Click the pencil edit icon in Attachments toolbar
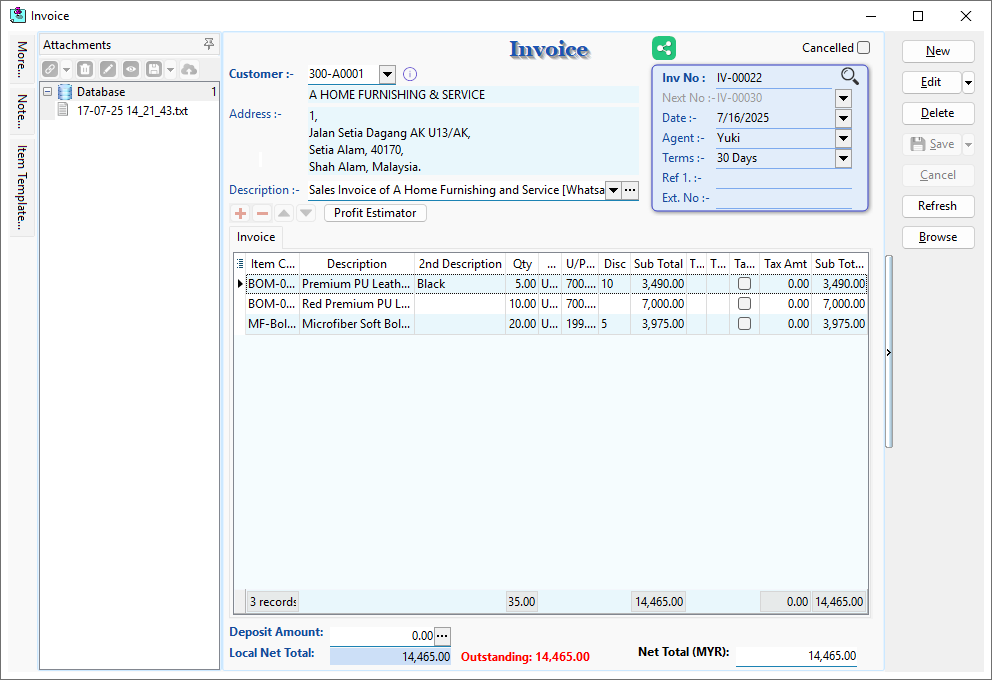Image resolution: width=992 pixels, height=680 pixels. 107,69
